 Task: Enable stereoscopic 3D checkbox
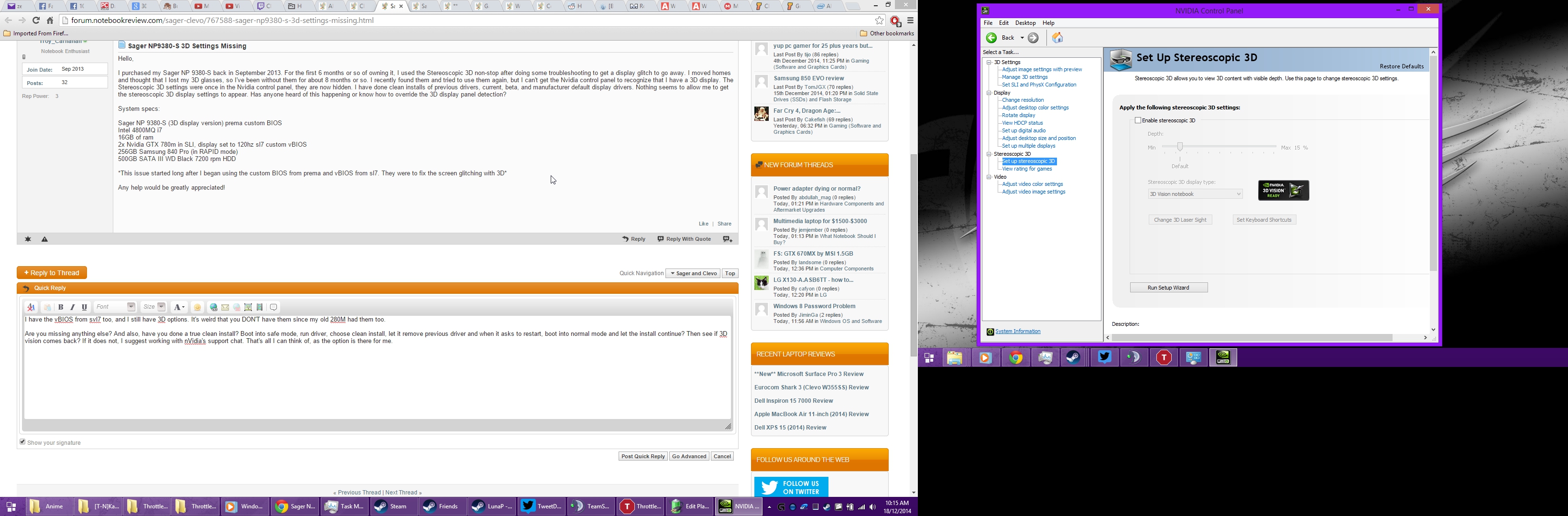coord(1138,120)
